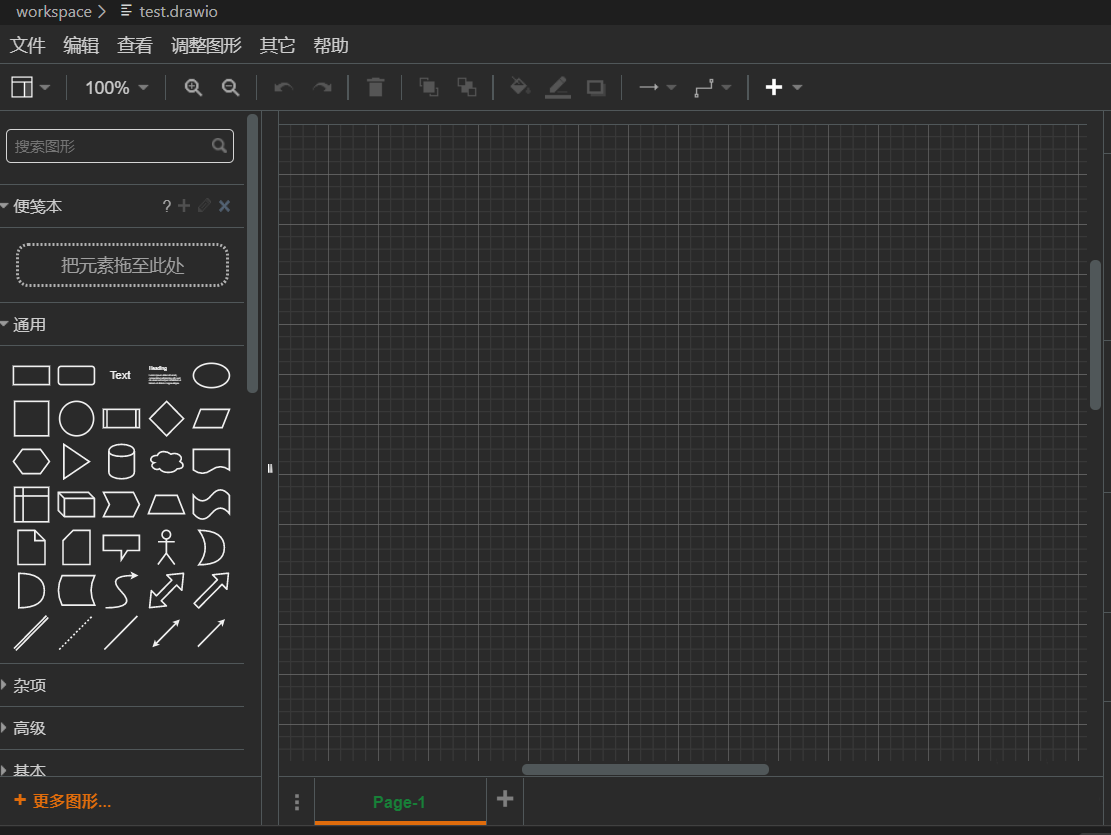Open the 文件 menu
Screen dimensions: 1111x835
click(27, 45)
